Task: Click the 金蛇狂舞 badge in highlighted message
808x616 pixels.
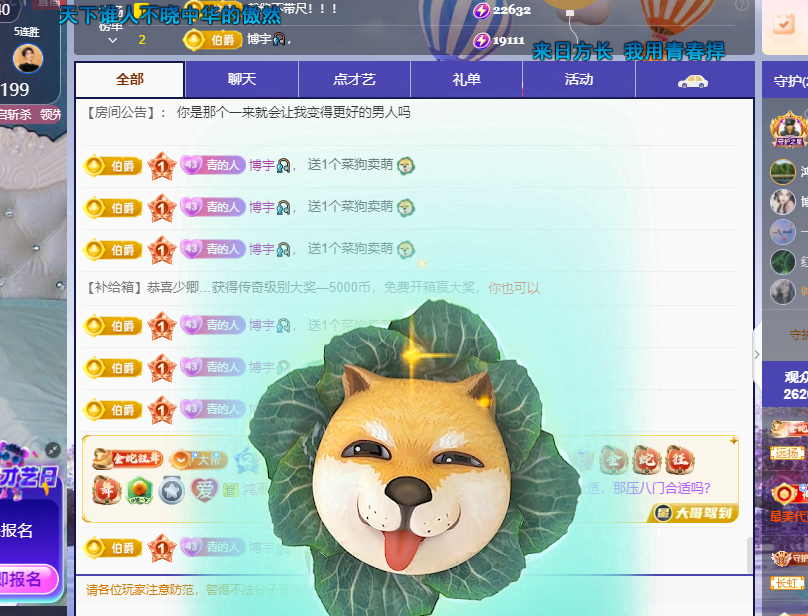Action: click(128, 459)
